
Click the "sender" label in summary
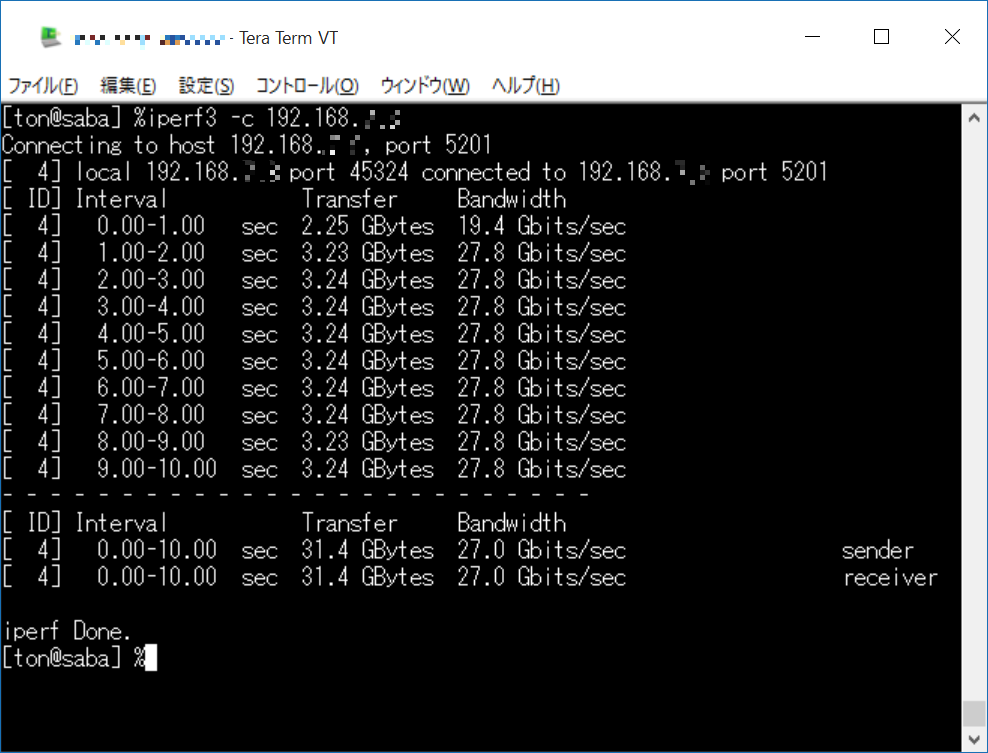[877, 550]
